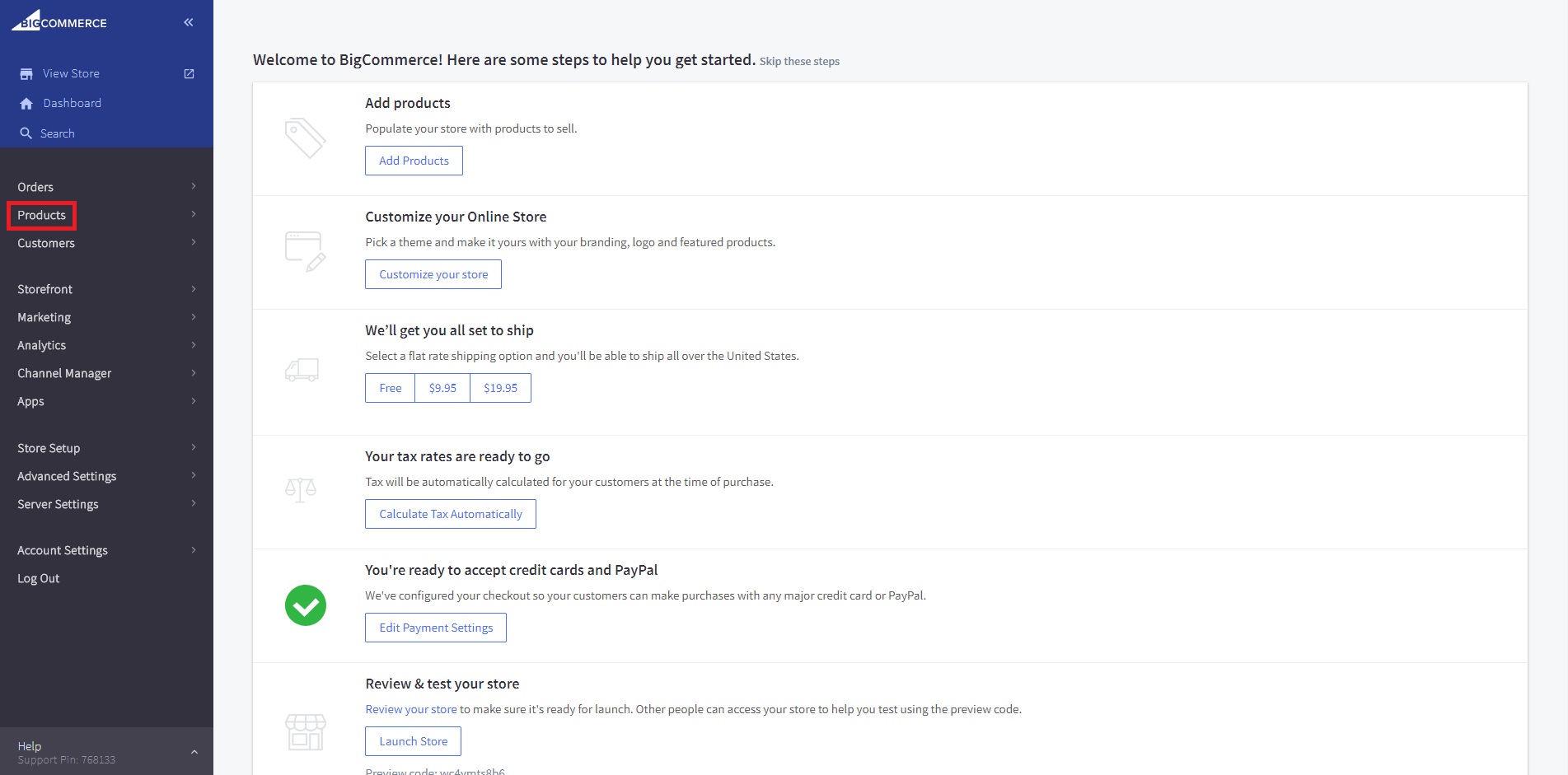Image resolution: width=1568 pixels, height=775 pixels.
Task: Click the Search magnifier icon
Action: click(x=26, y=133)
